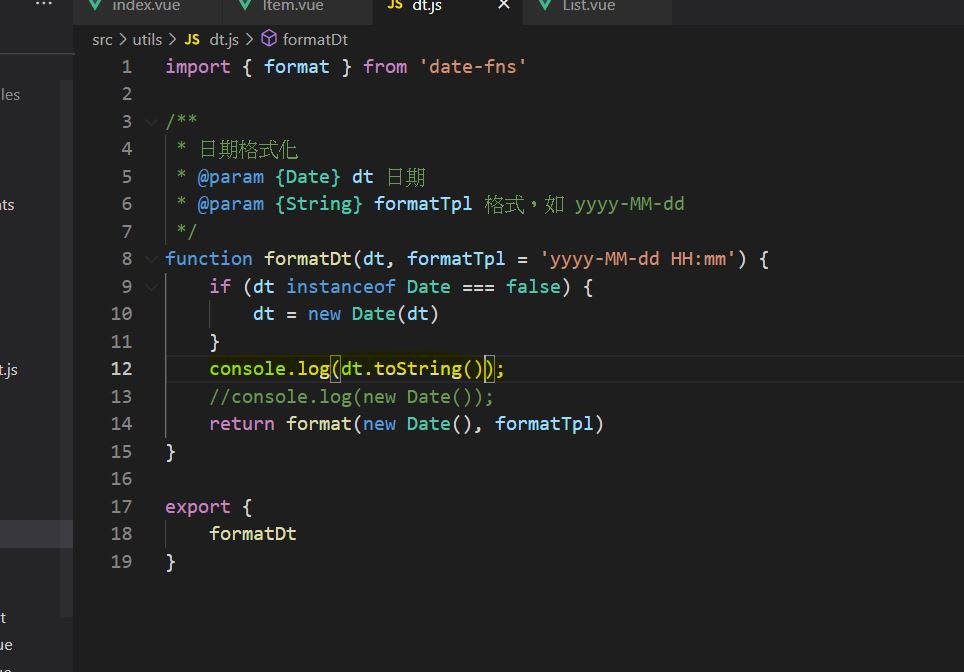Click the 'date-fns' string on line 1
This screenshot has width=964, height=672.
[473, 67]
